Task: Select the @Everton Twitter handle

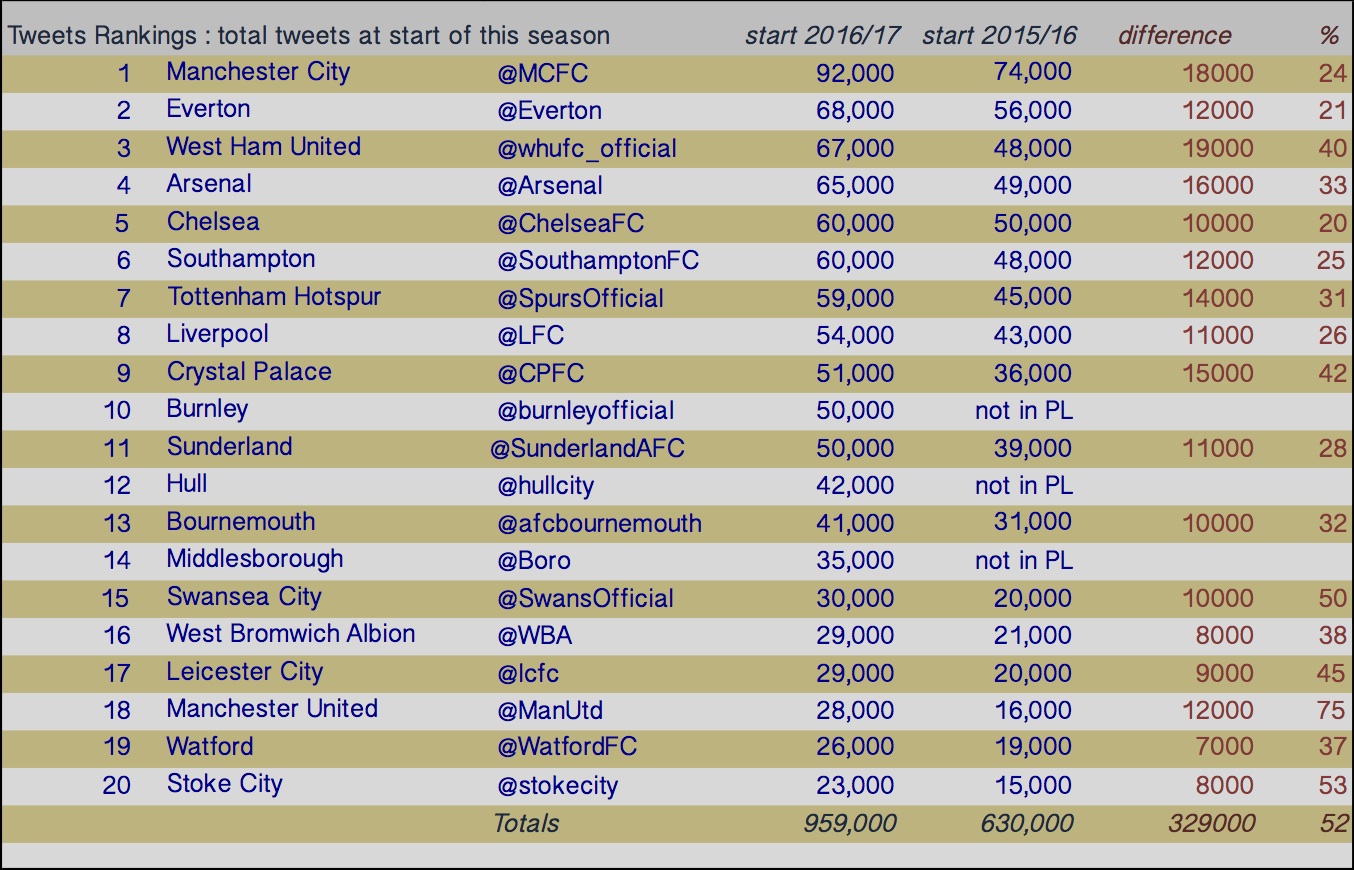Action: point(549,110)
